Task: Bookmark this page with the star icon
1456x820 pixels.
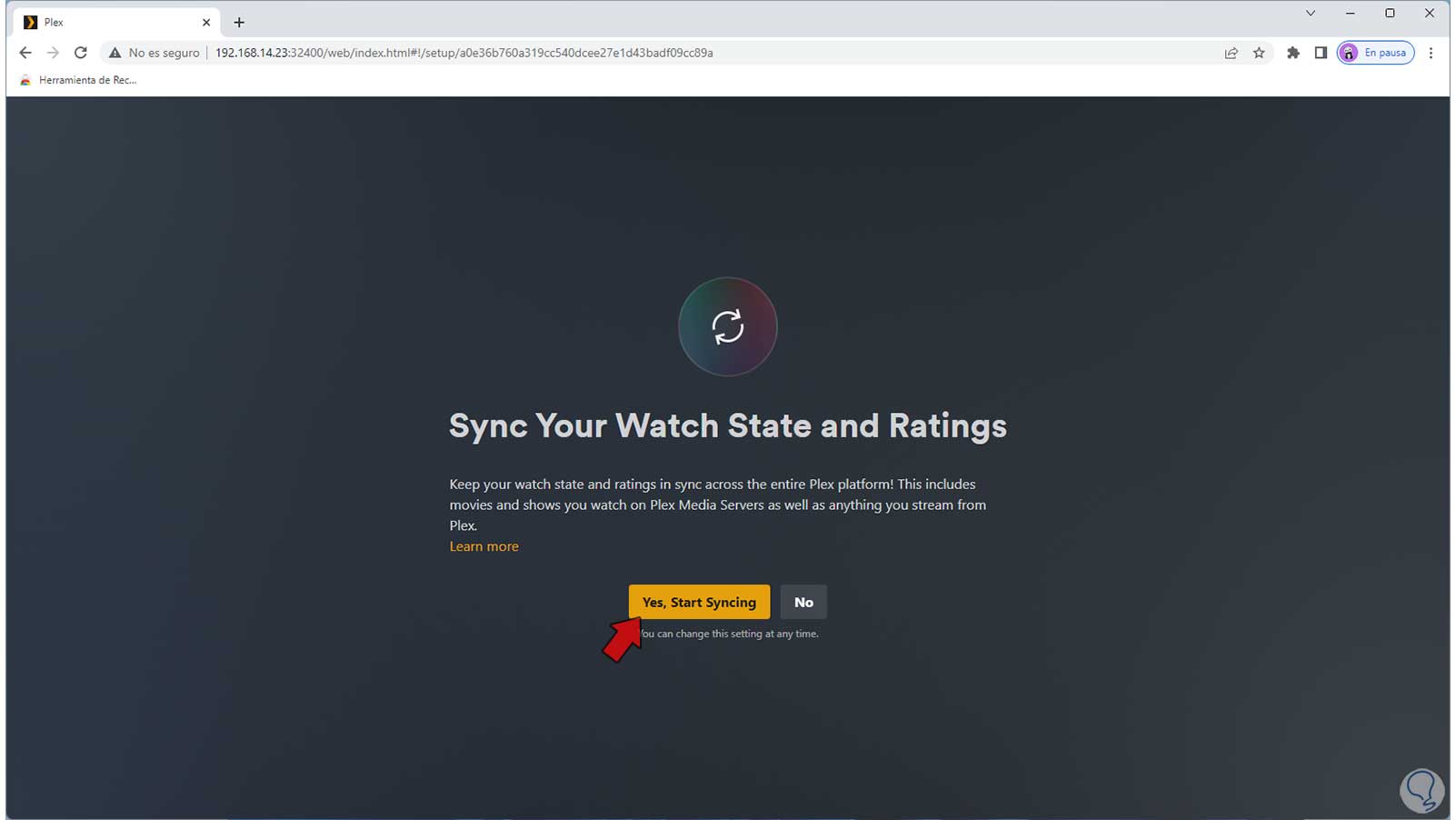Action: click(1259, 53)
